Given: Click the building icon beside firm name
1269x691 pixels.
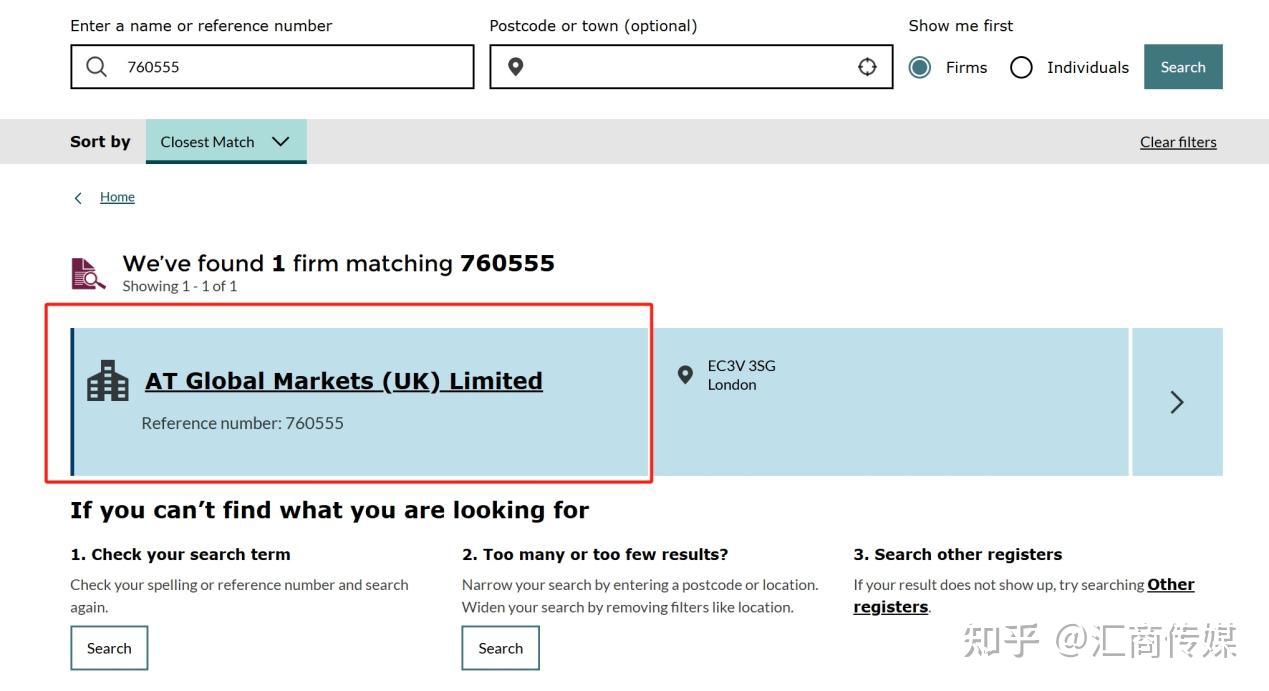Looking at the screenshot, I should [x=108, y=381].
